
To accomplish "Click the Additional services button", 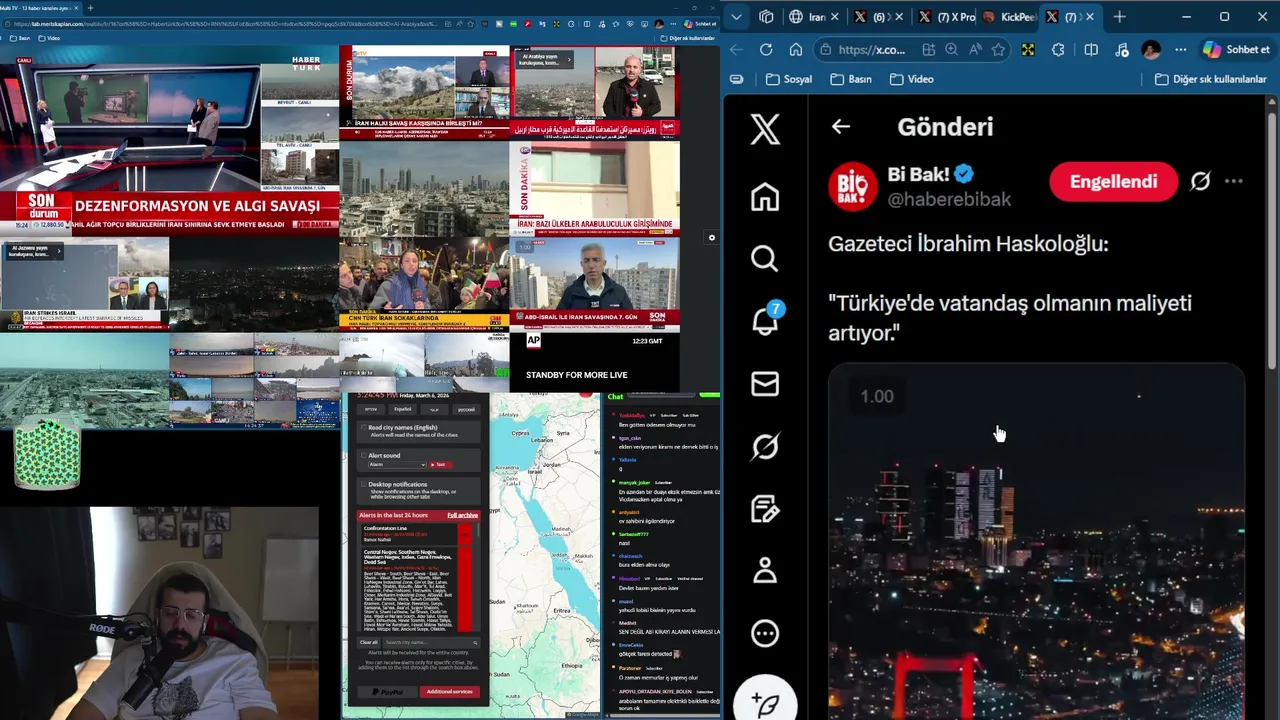I will point(449,692).
